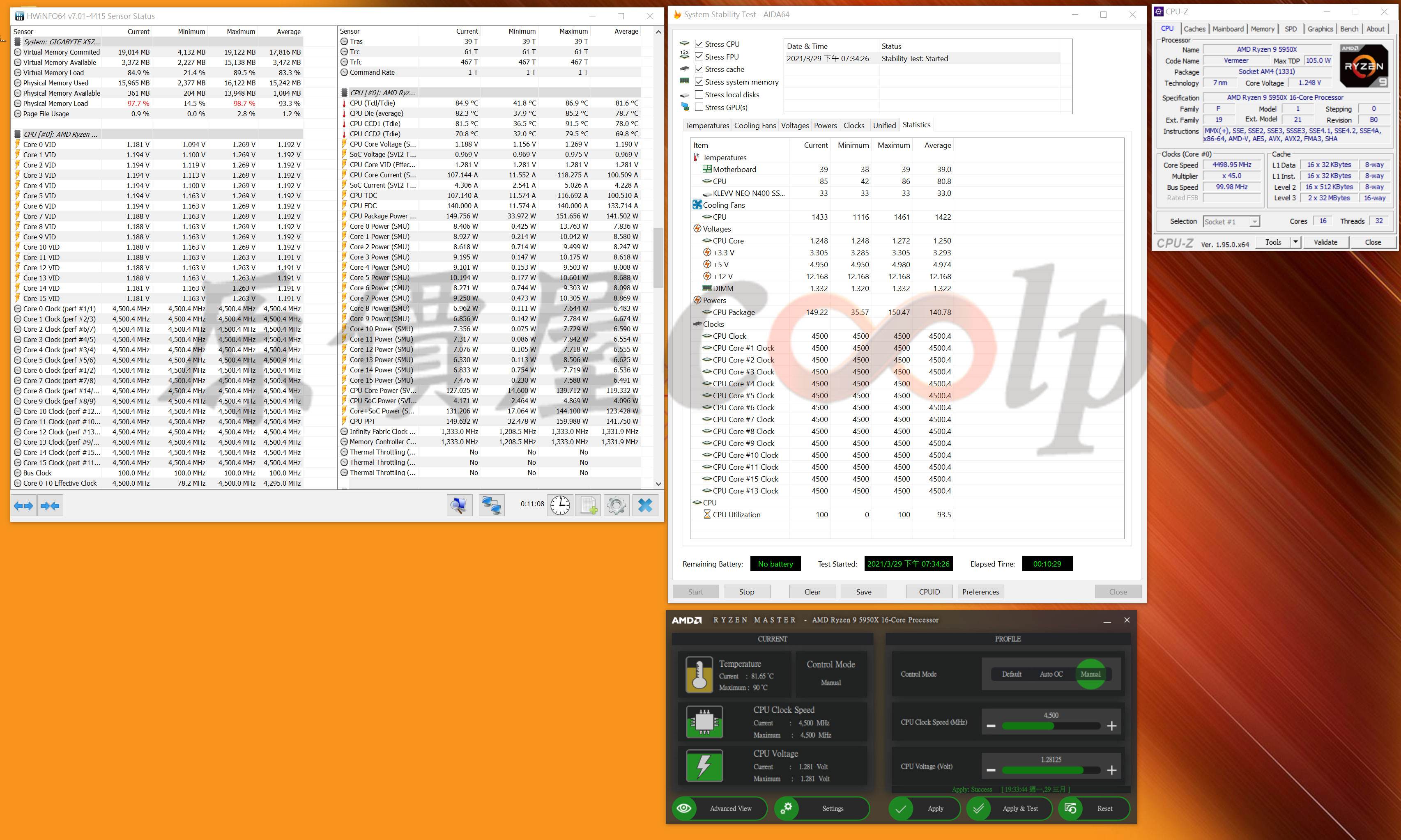This screenshot has height=840, width=1401.
Task: Click the CPU Voltage lightning icon
Action: coord(704,766)
